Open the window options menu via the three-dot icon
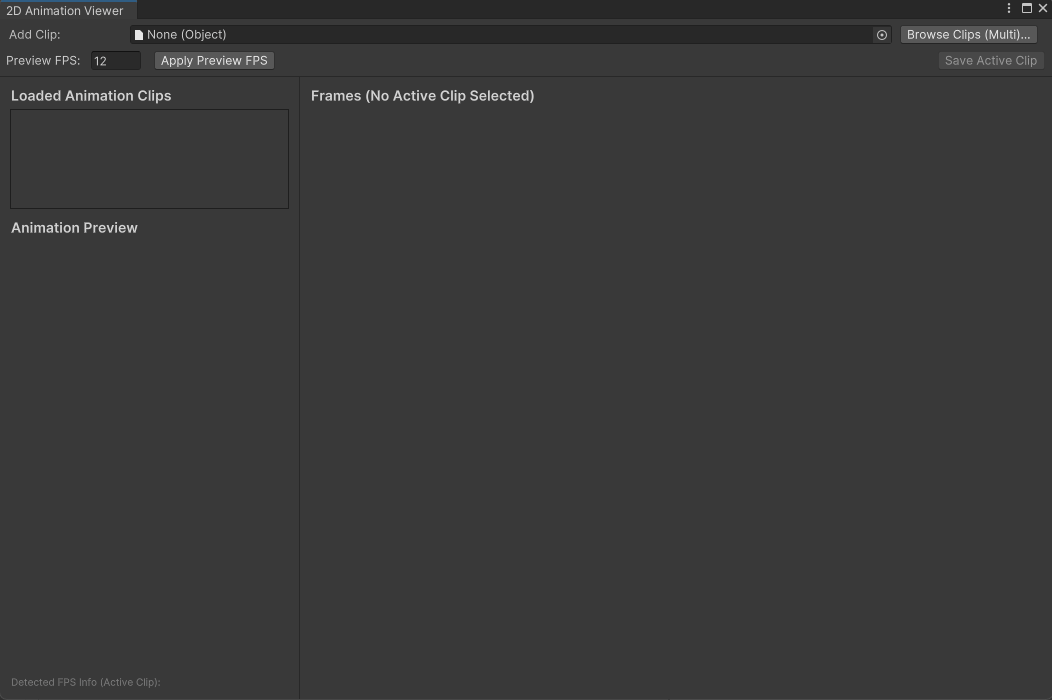The height and width of the screenshot is (700, 1052). click(1008, 8)
